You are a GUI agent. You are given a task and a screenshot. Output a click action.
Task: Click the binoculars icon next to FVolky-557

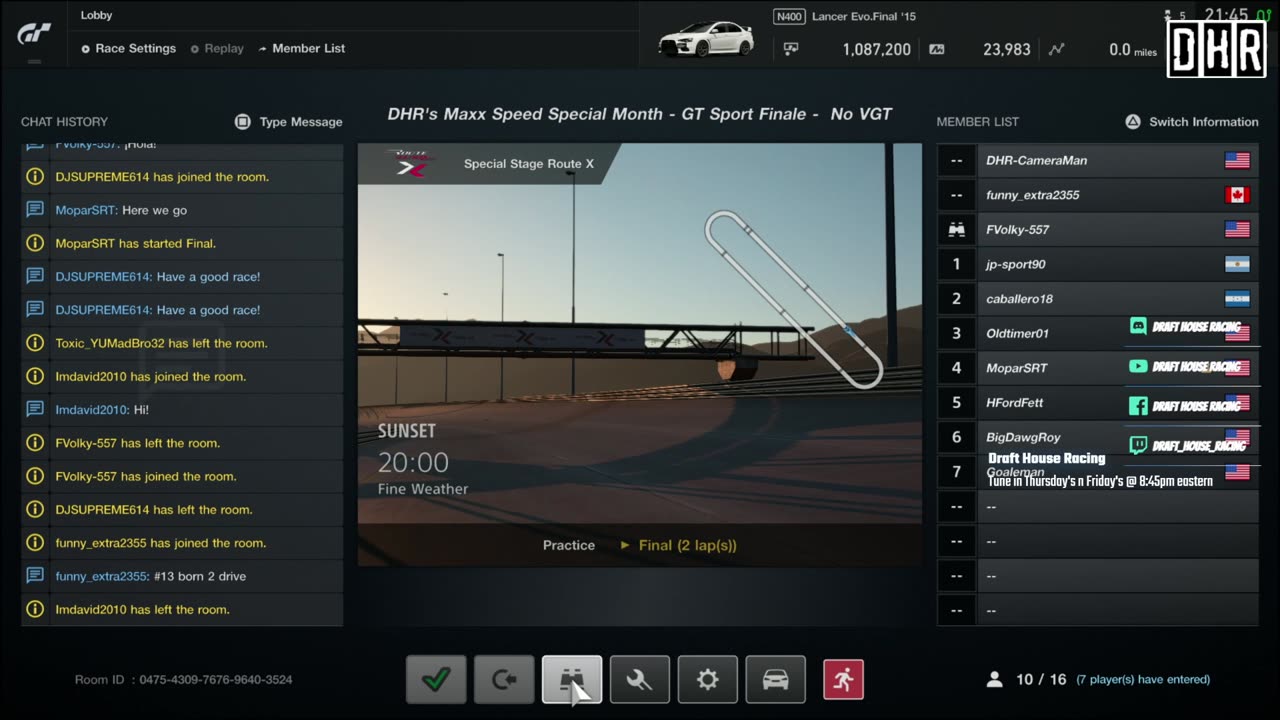pos(957,230)
